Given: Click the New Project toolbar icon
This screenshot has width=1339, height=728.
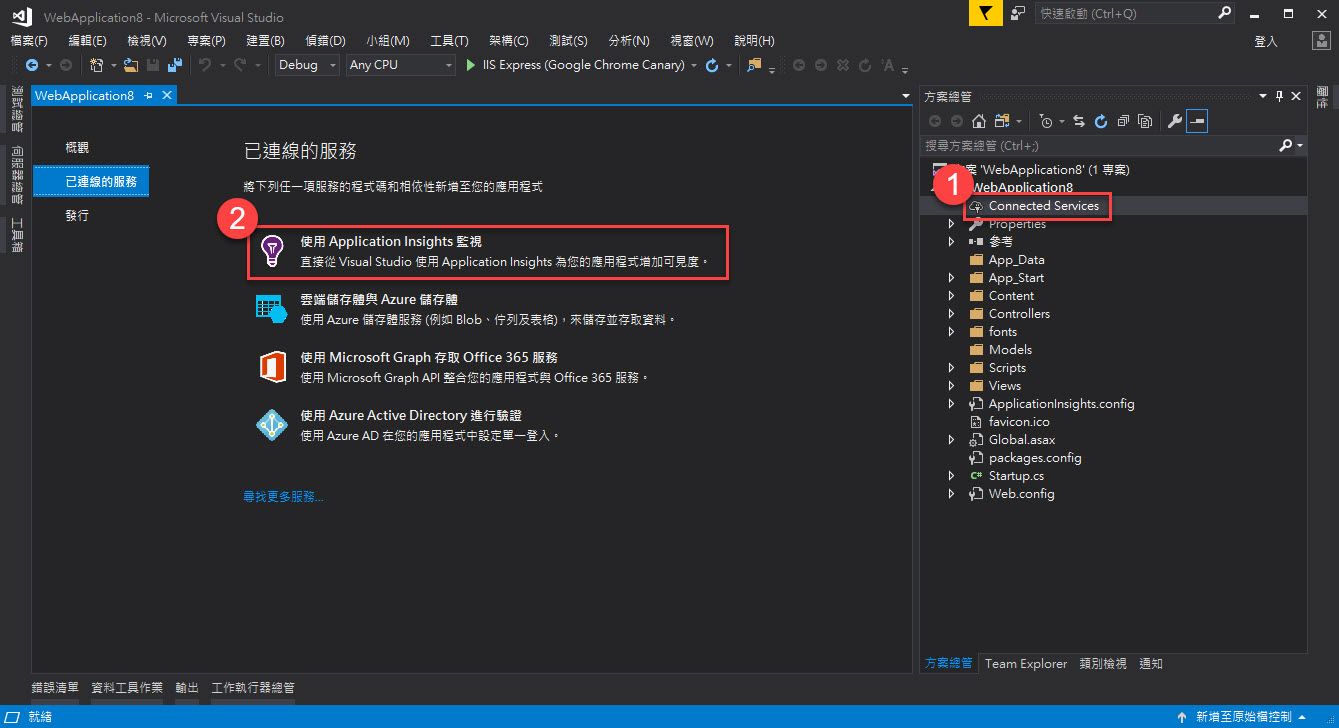Looking at the screenshot, I should point(97,65).
